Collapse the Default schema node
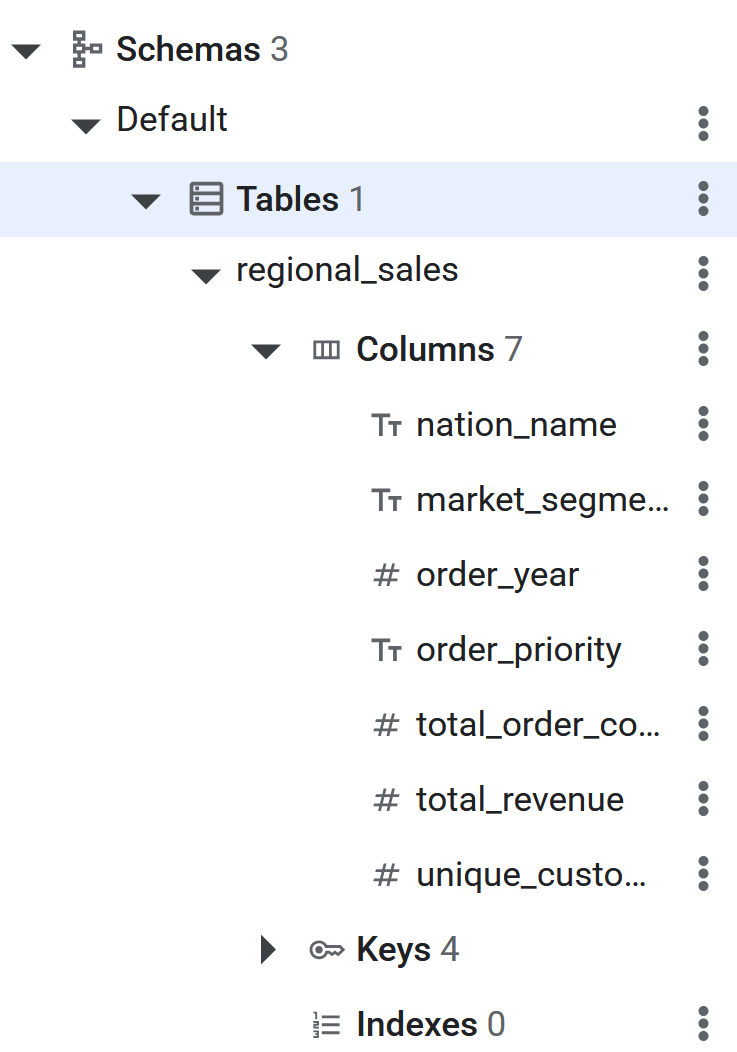Image resolution: width=737 pixels, height=1052 pixels. click(x=86, y=125)
